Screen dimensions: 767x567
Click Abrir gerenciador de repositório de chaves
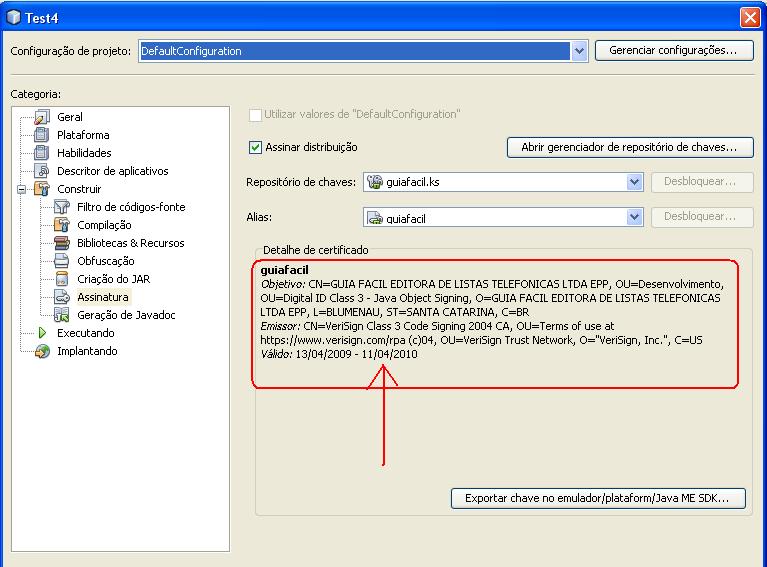coord(630,147)
